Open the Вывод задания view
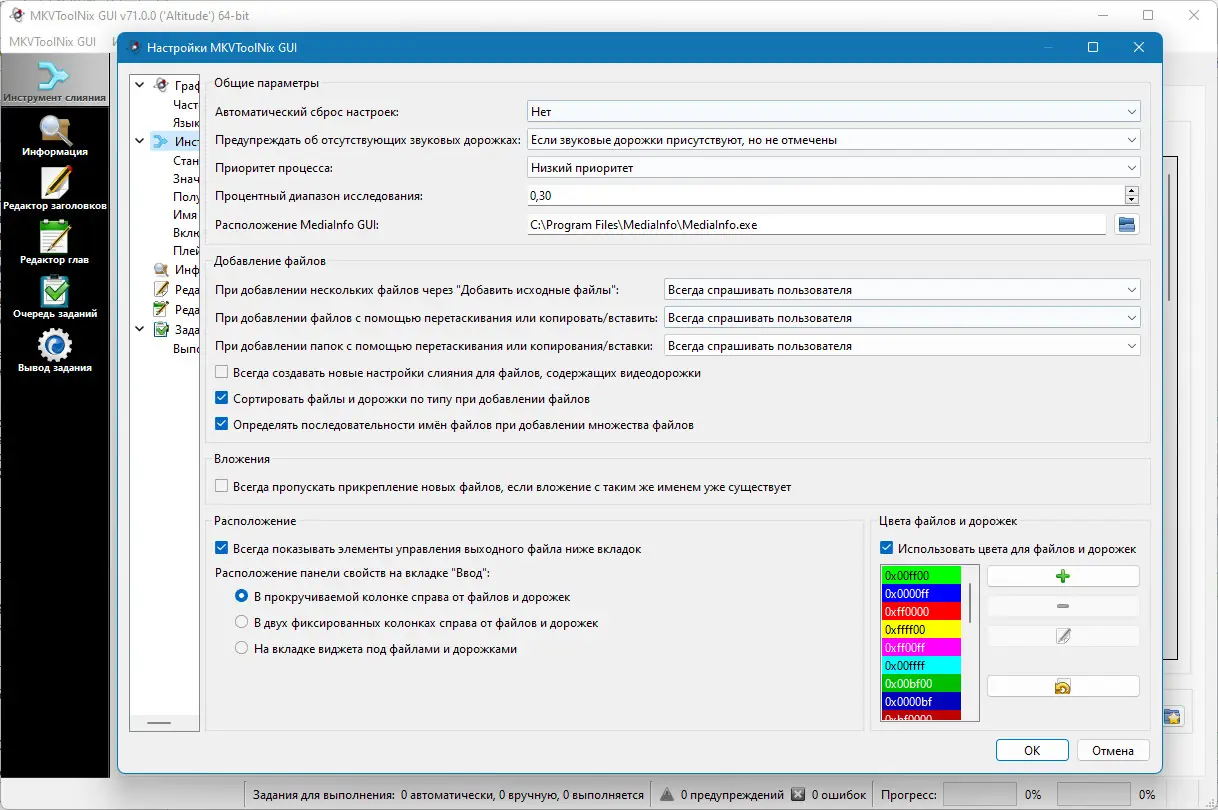 pyautogui.click(x=55, y=352)
